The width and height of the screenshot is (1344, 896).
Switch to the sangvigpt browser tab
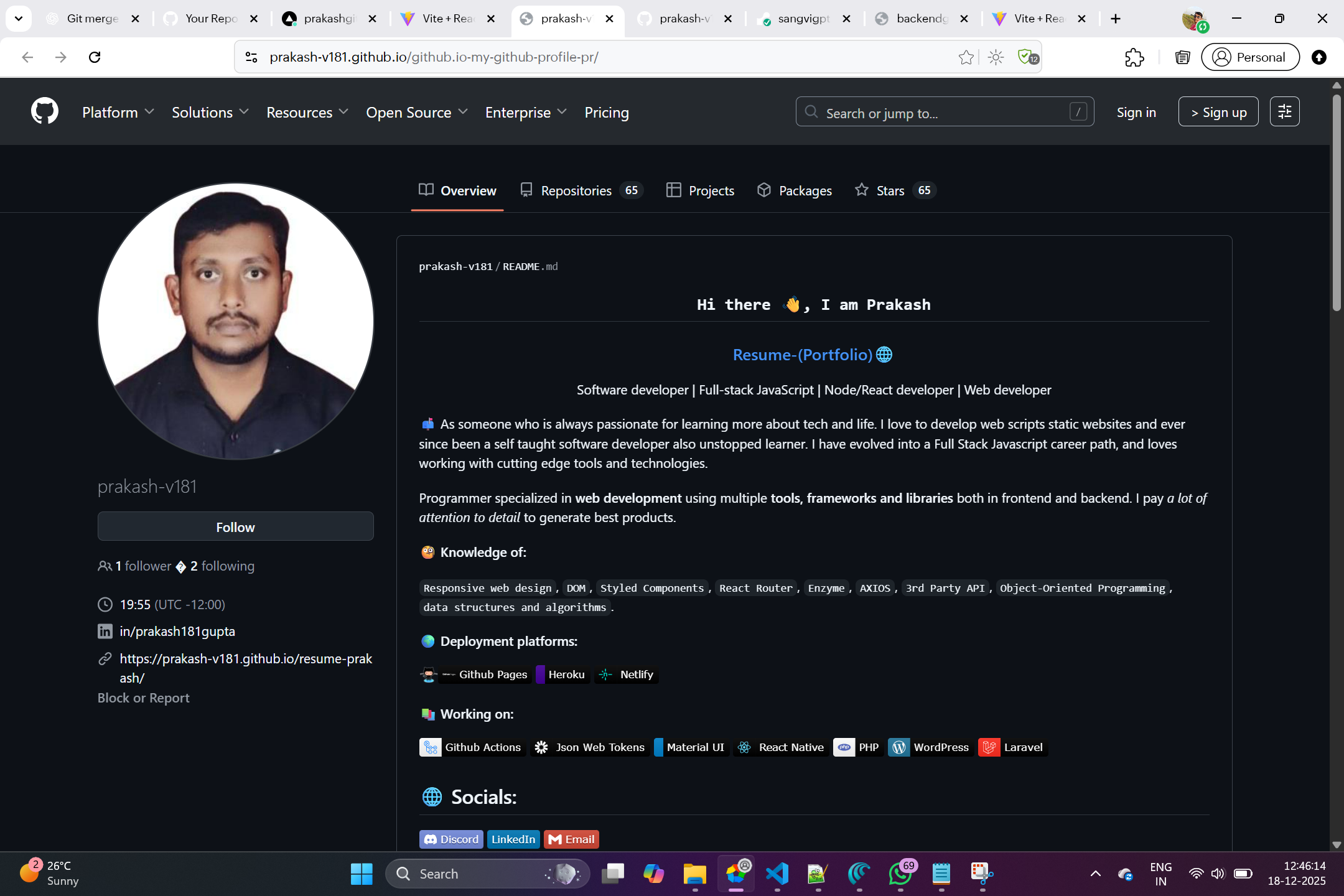803,19
